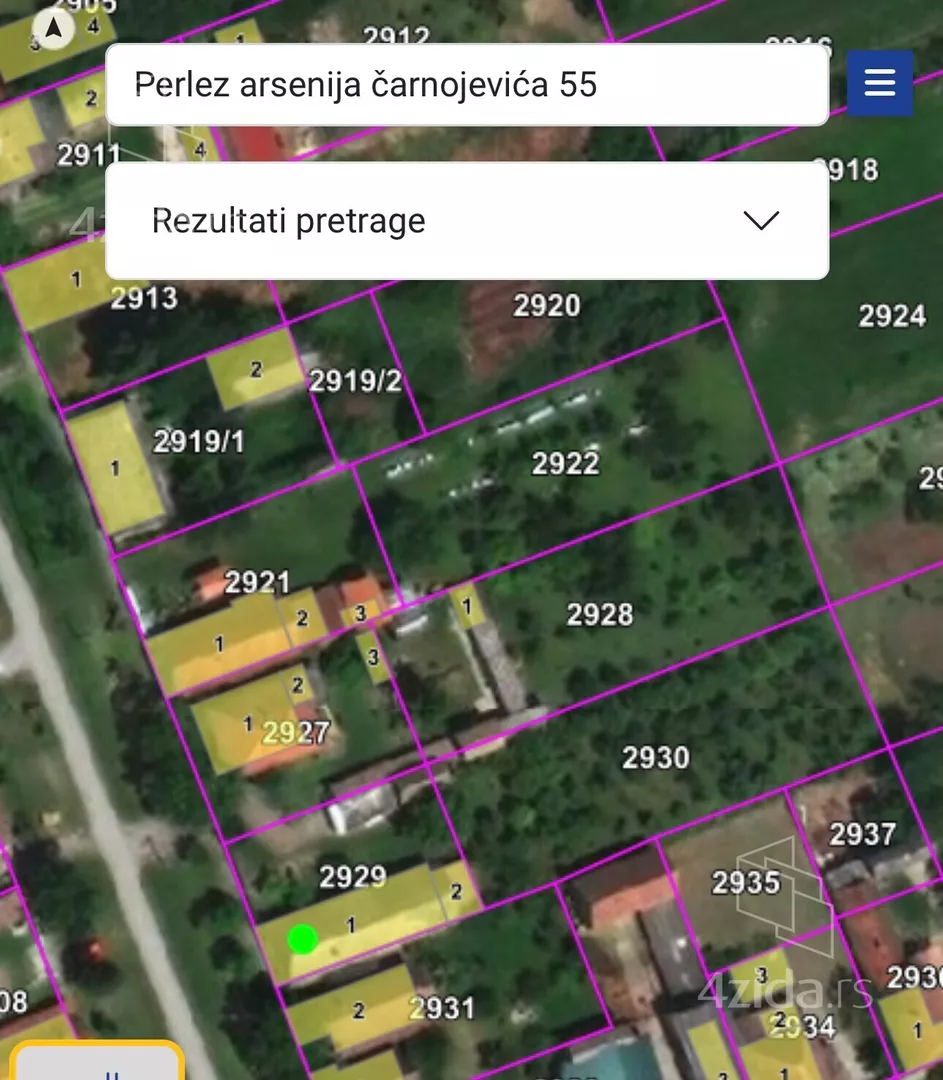Select the green location marker dot
Viewport: 943px width, 1080px height.
(302, 939)
